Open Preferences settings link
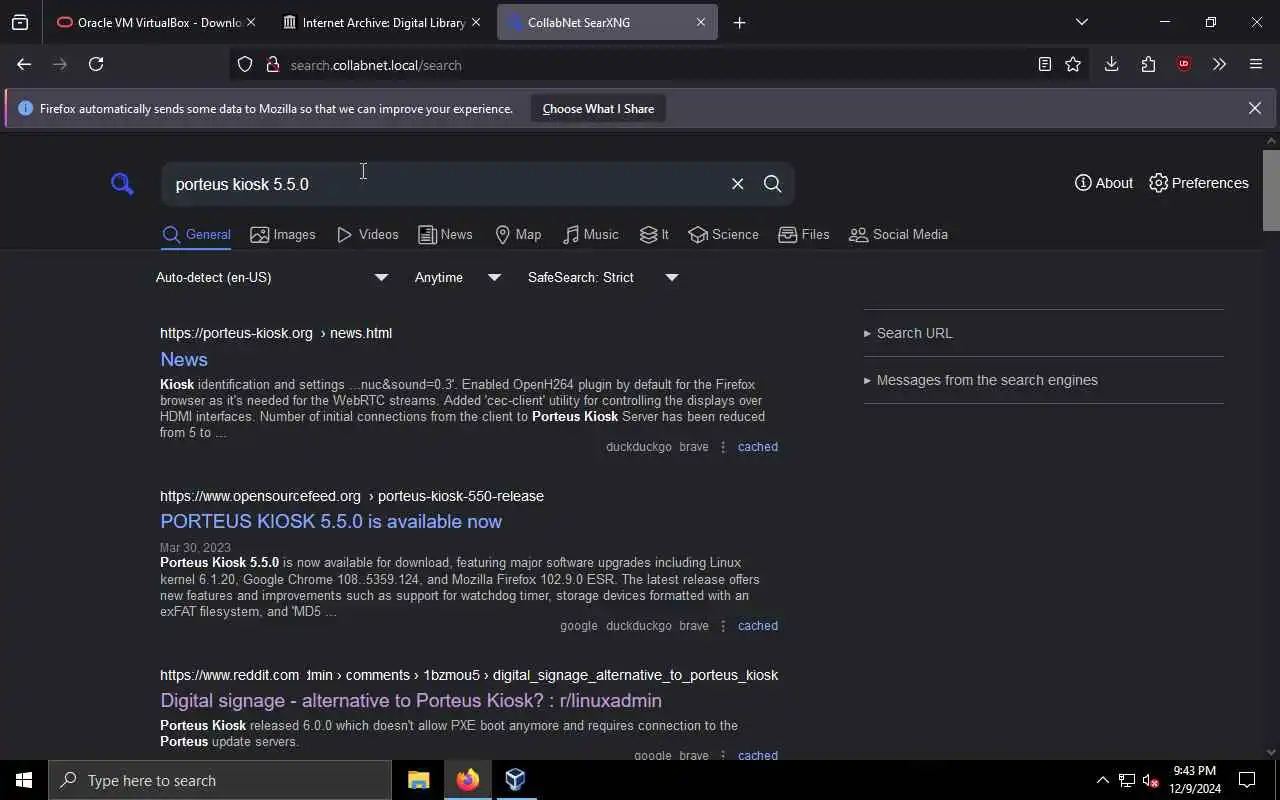The image size is (1280, 800). (1198, 183)
